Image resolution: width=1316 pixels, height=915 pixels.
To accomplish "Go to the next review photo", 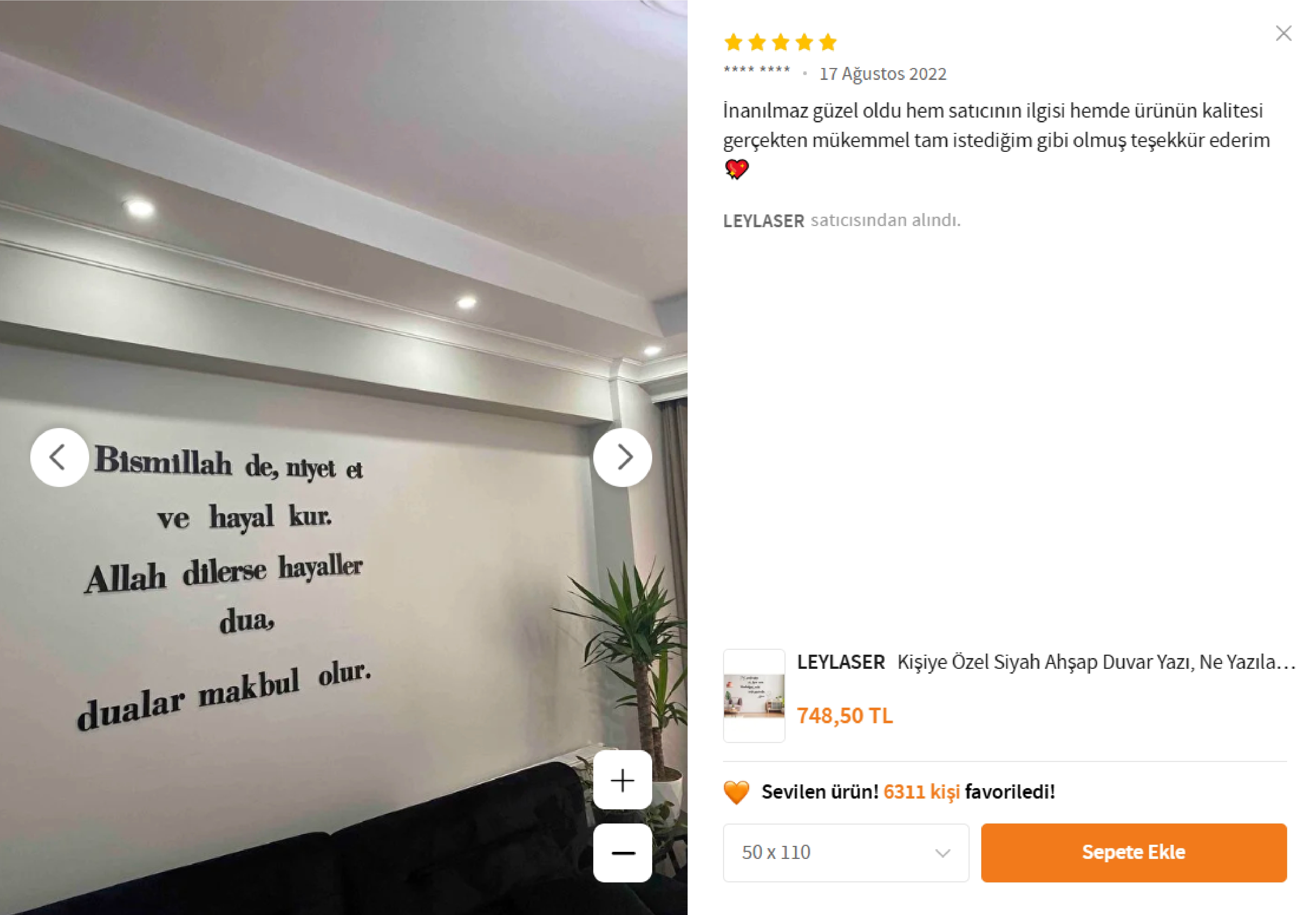I will [622, 457].
